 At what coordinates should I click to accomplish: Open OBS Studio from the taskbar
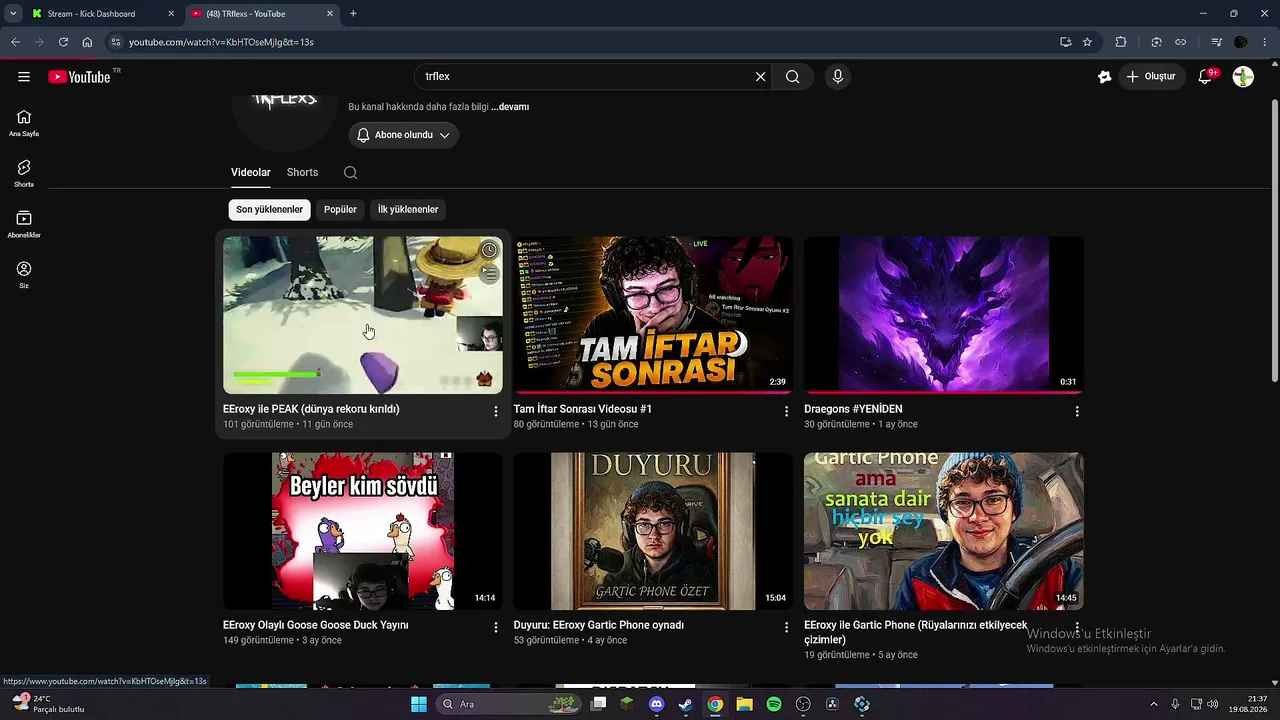(803, 704)
